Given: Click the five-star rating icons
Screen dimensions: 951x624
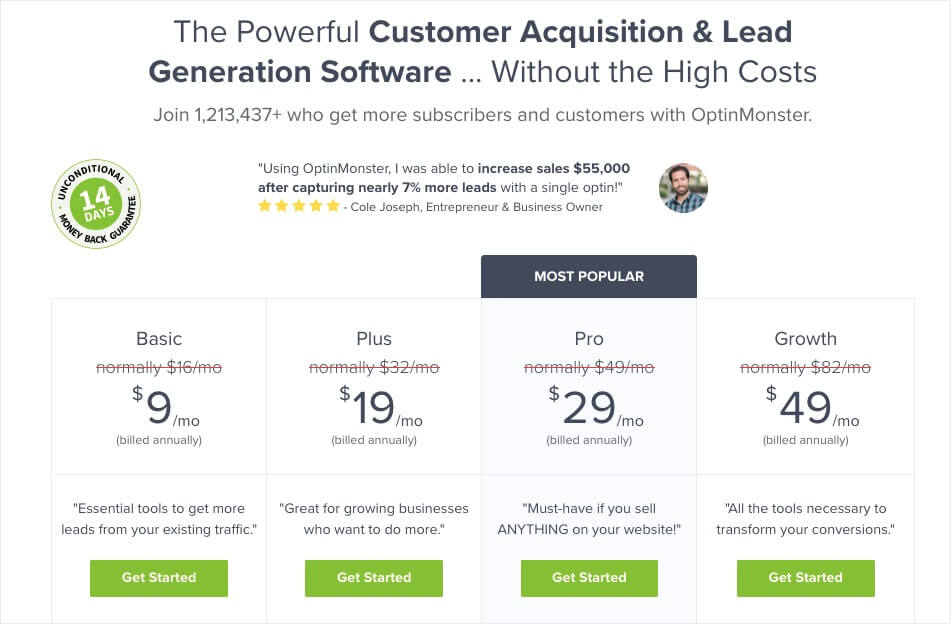Looking at the screenshot, I should [x=299, y=207].
